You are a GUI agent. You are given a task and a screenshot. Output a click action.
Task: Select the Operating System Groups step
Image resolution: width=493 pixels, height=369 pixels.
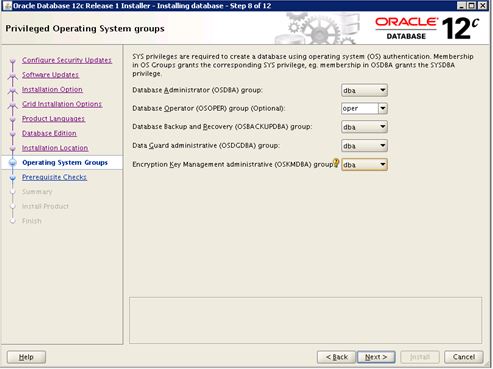click(x=65, y=163)
